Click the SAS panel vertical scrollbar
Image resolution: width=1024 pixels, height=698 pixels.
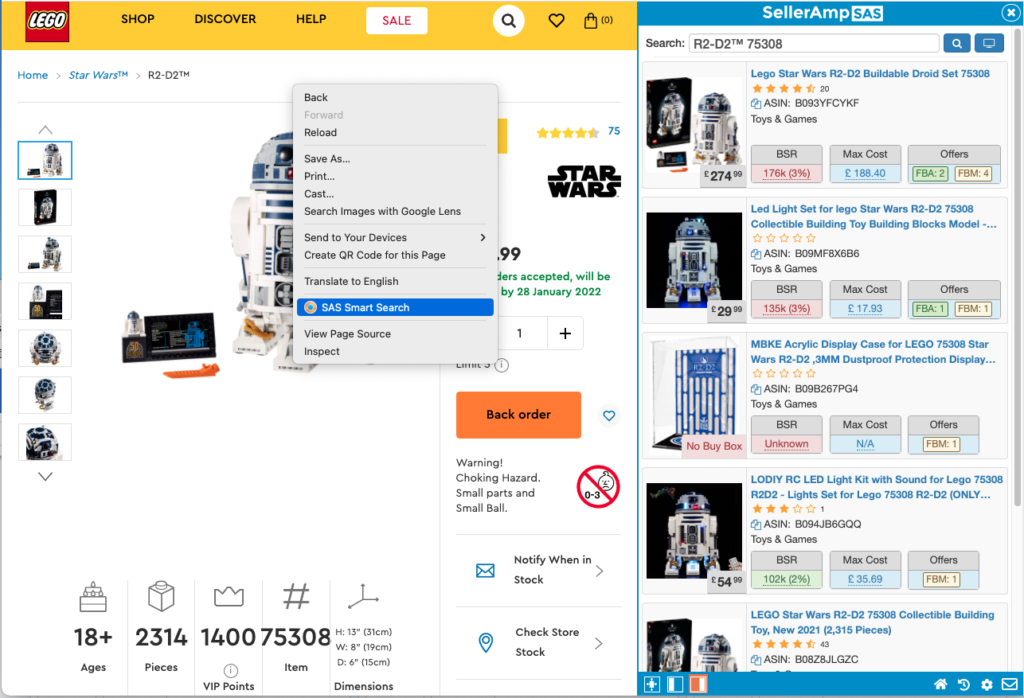pos(1017,268)
